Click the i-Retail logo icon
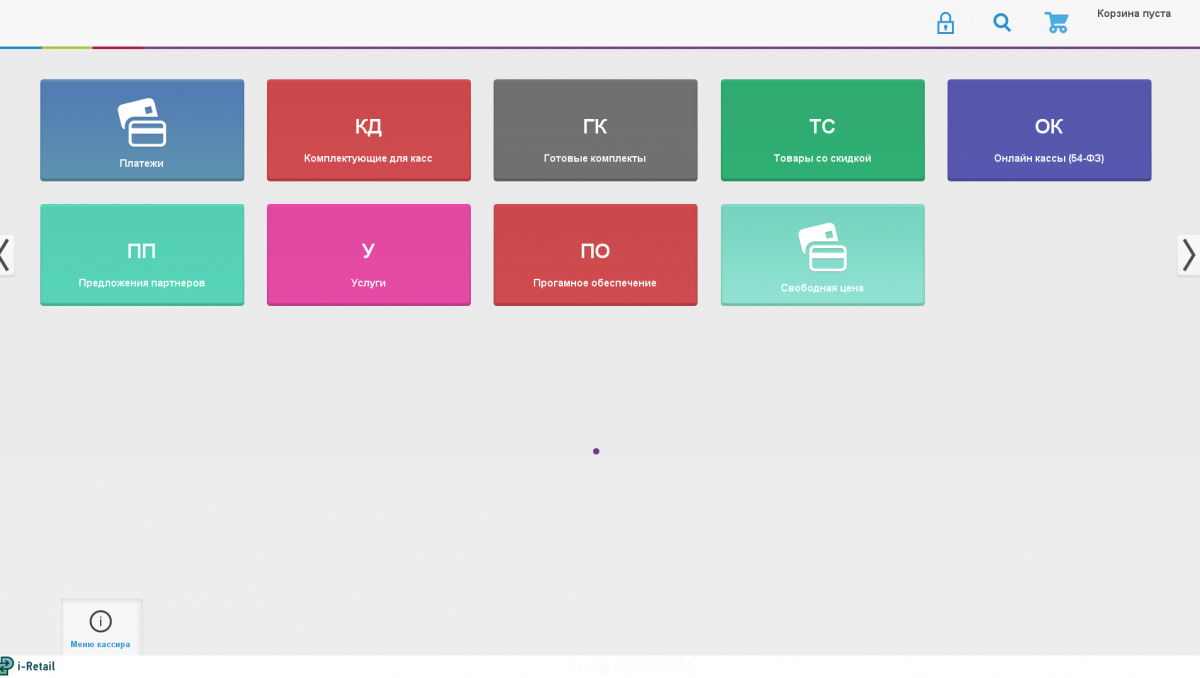 (7, 666)
